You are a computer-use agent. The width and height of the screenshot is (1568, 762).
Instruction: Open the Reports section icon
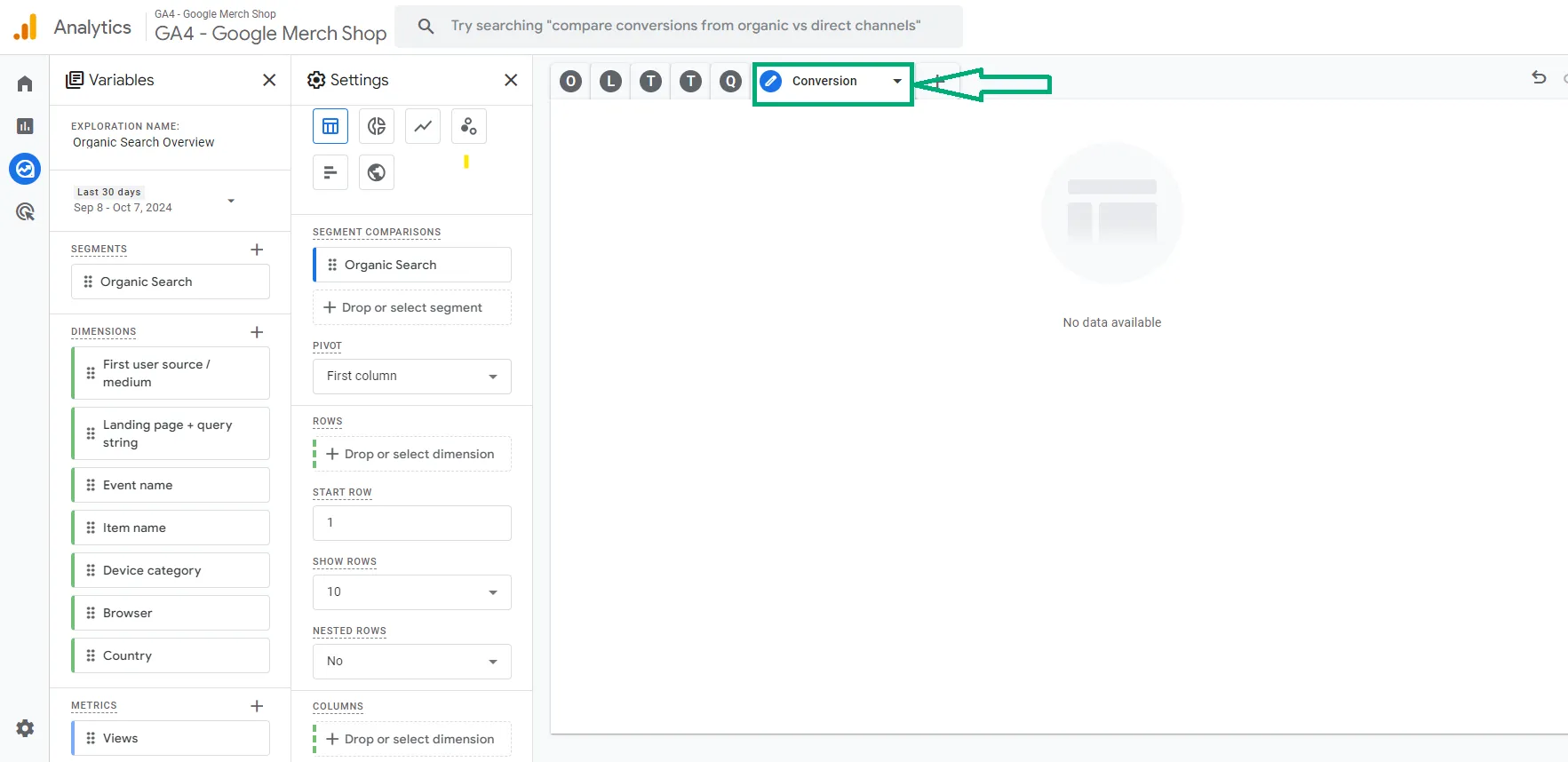pyautogui.click(x=25, y=126)
